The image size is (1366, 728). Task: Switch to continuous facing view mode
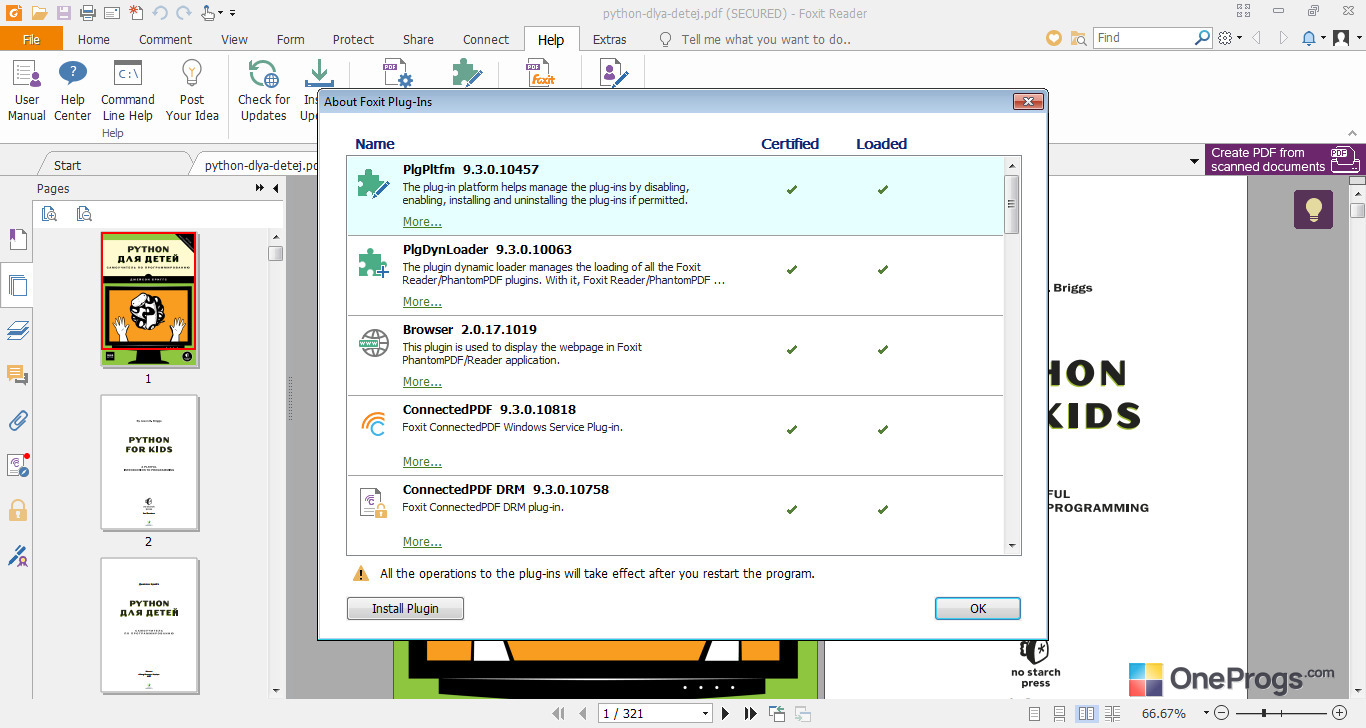pos(1111,714)
